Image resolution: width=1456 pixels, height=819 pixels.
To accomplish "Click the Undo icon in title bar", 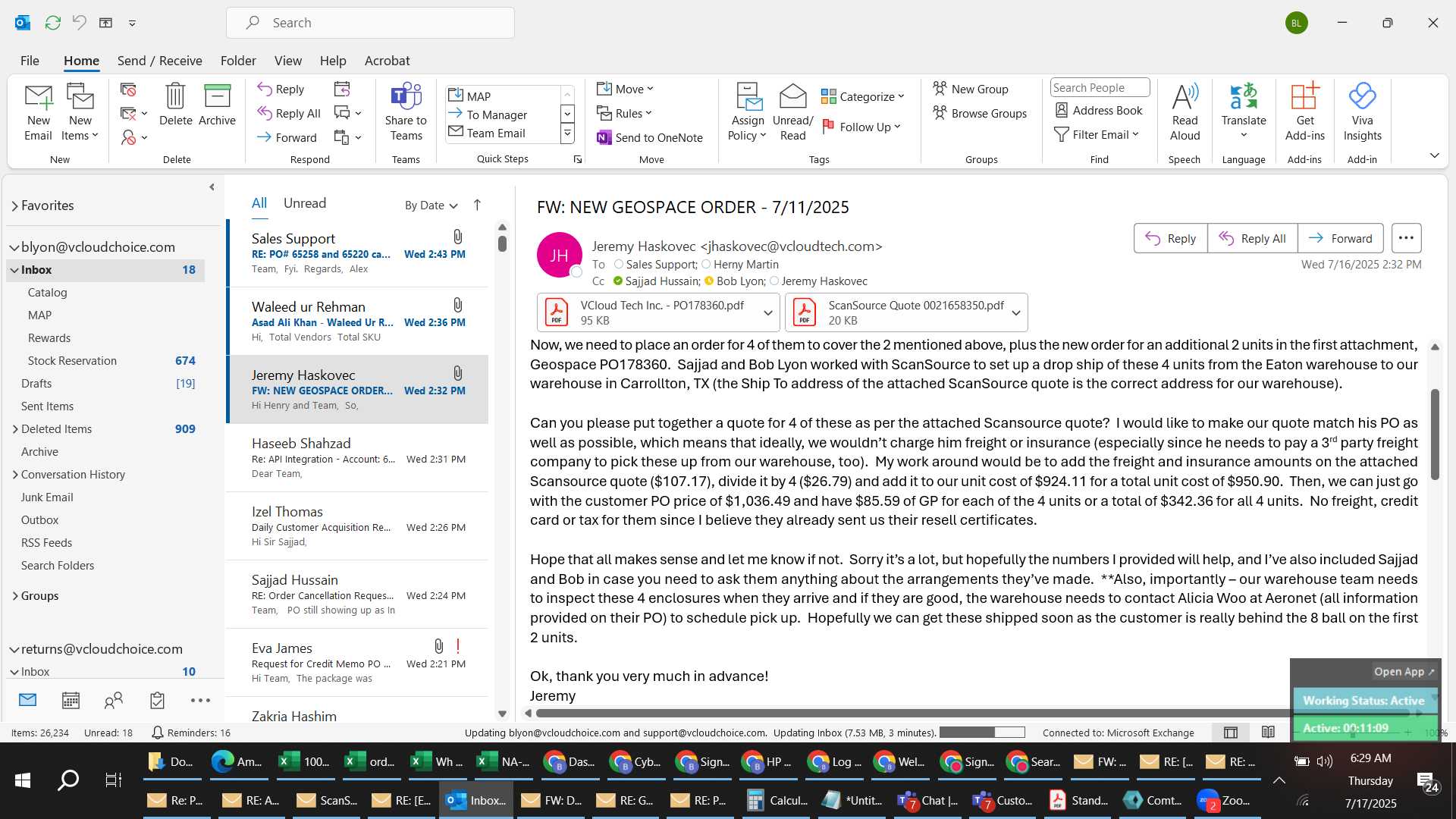I will click(x=79, y=23).
